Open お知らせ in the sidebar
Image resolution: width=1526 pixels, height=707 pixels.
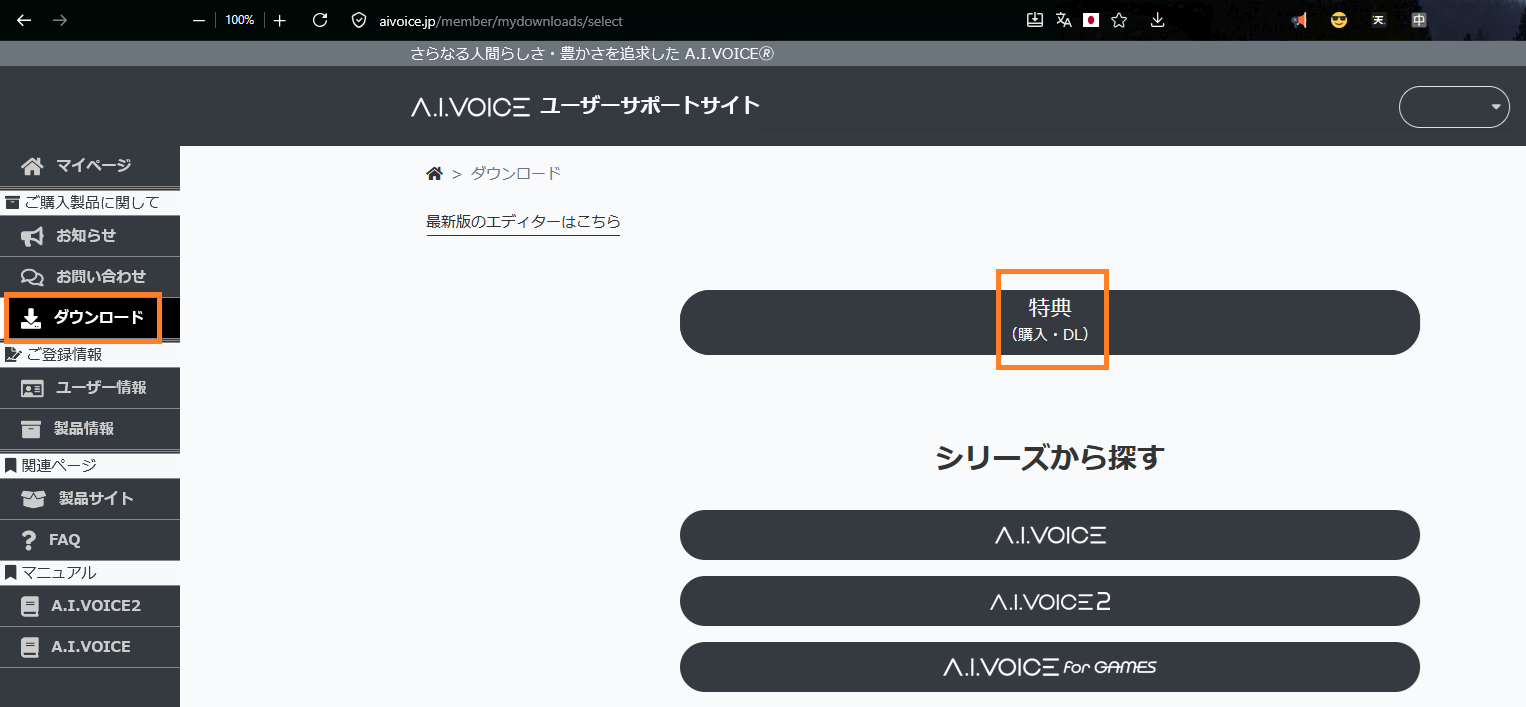point(90,236)
